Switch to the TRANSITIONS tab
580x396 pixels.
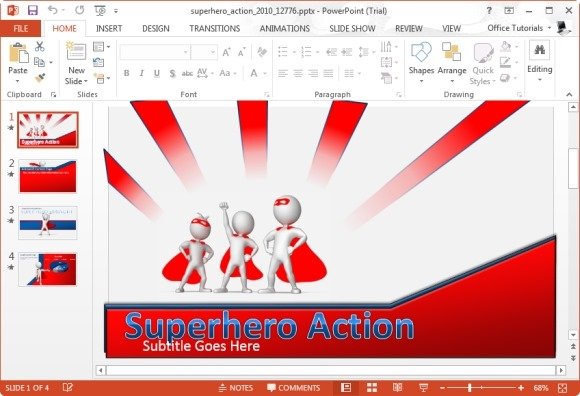(215, 28)
